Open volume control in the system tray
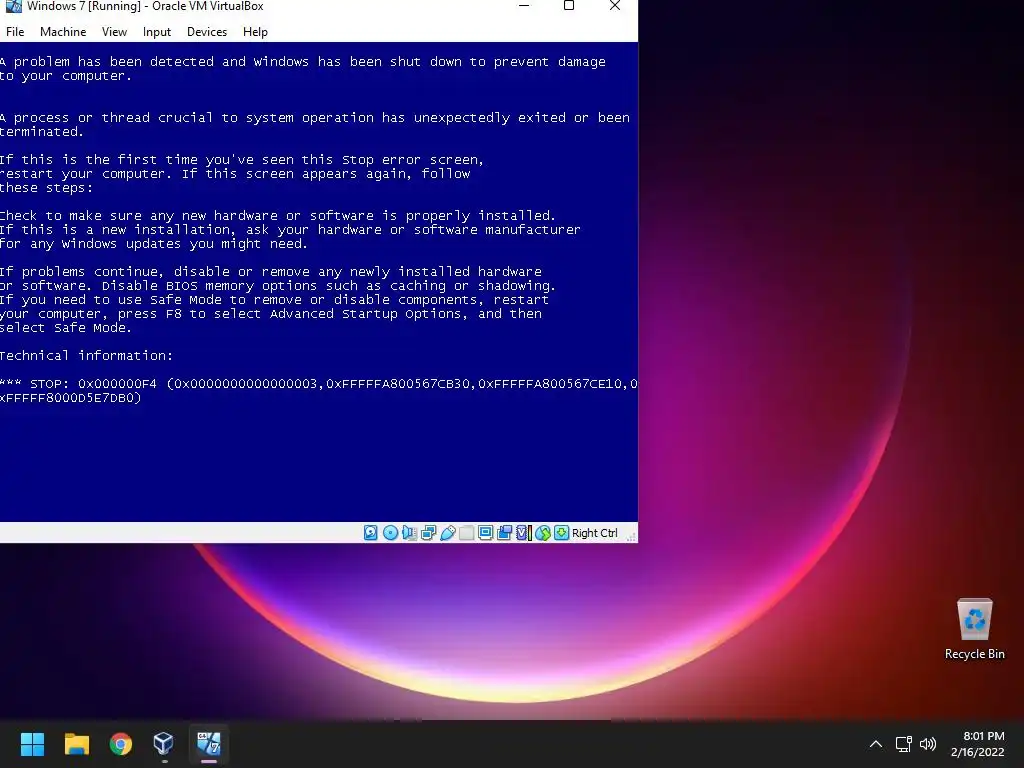The width and height of the screenshot is (1024, 768). [x=927, y=744]
